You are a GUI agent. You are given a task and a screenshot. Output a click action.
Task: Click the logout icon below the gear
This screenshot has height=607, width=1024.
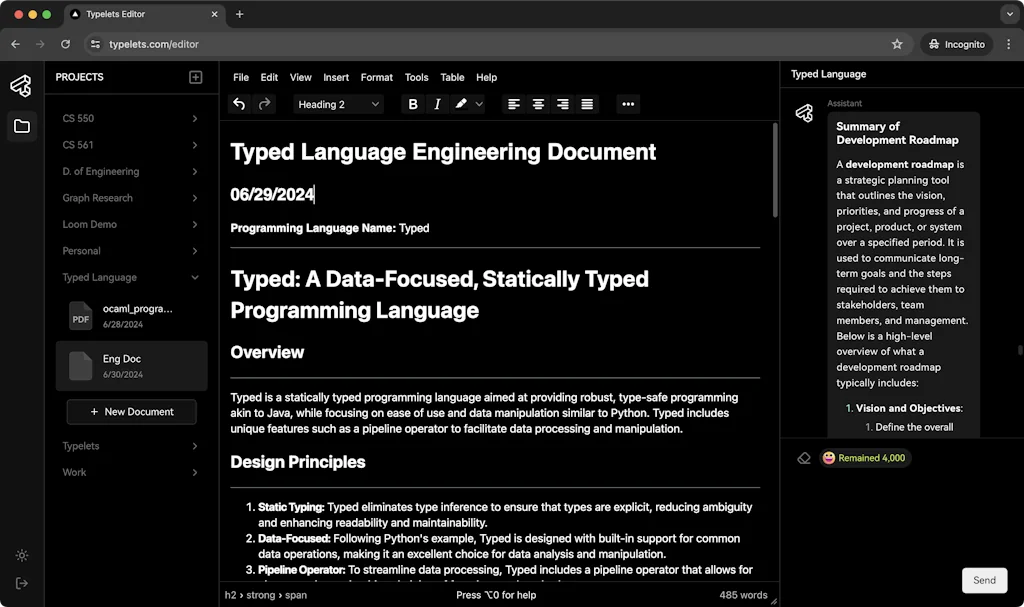click(22, 583)
